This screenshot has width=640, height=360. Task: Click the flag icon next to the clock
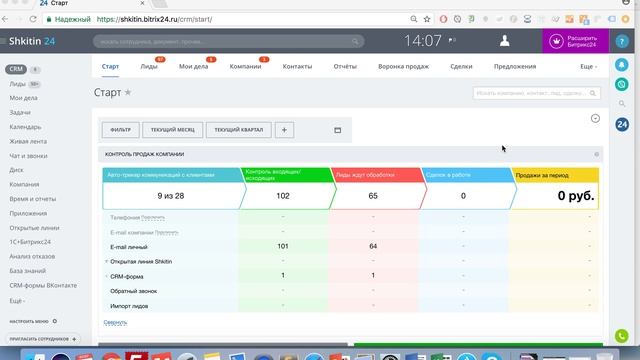pyautogui.click(x=452, y=40)
